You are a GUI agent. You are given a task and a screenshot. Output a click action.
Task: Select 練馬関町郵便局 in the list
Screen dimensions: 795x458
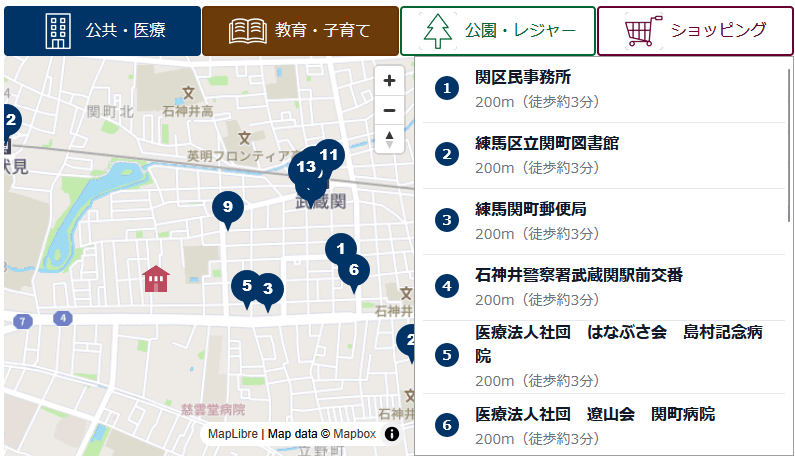603,222
